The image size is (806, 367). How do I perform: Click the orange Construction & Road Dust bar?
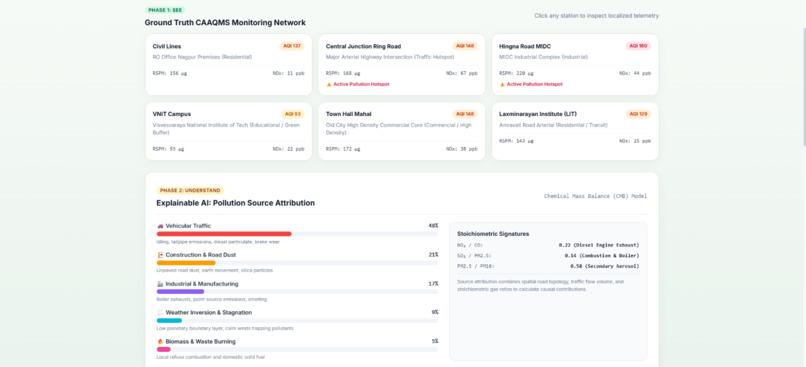click(186, 263)
